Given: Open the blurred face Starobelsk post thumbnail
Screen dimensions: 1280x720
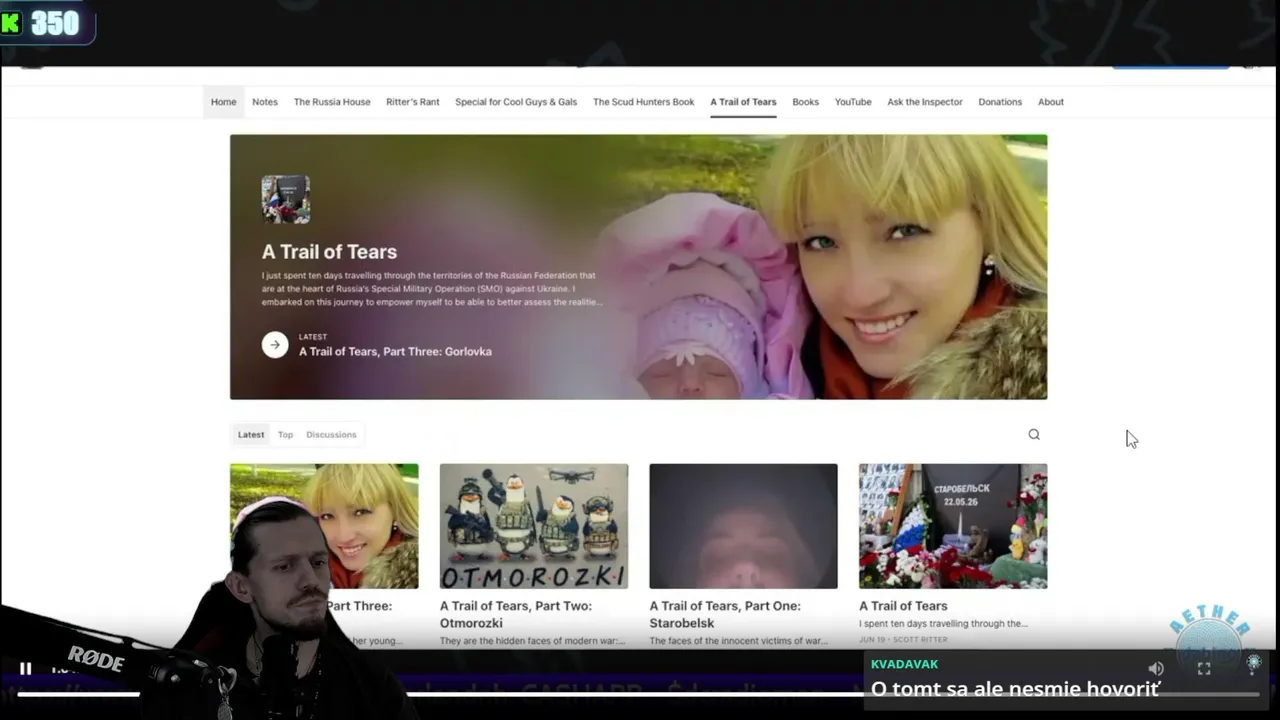Looking at the screenshot, I should coord(743,526).
